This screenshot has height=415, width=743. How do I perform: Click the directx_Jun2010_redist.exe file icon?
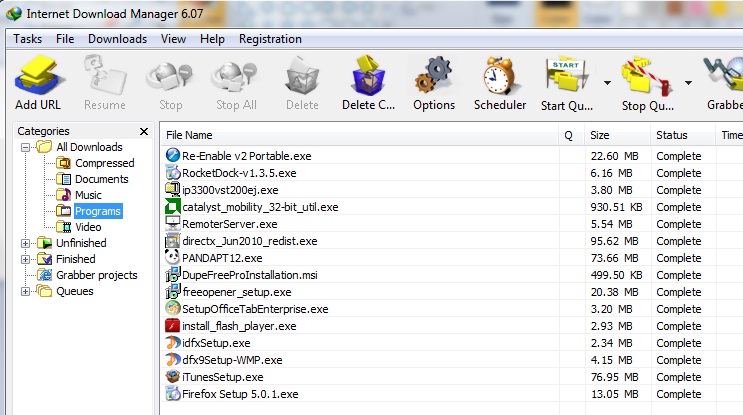tap(172, 240)
